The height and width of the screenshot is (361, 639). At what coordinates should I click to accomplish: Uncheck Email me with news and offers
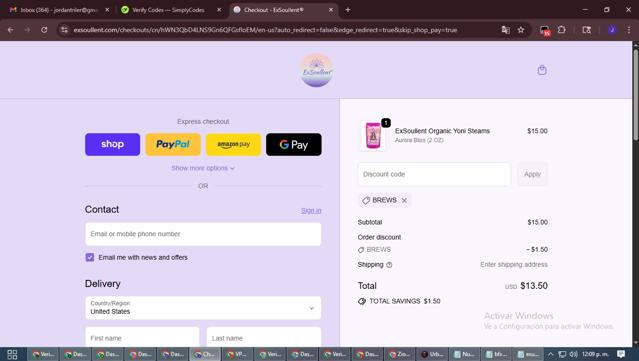coord(90,258)
